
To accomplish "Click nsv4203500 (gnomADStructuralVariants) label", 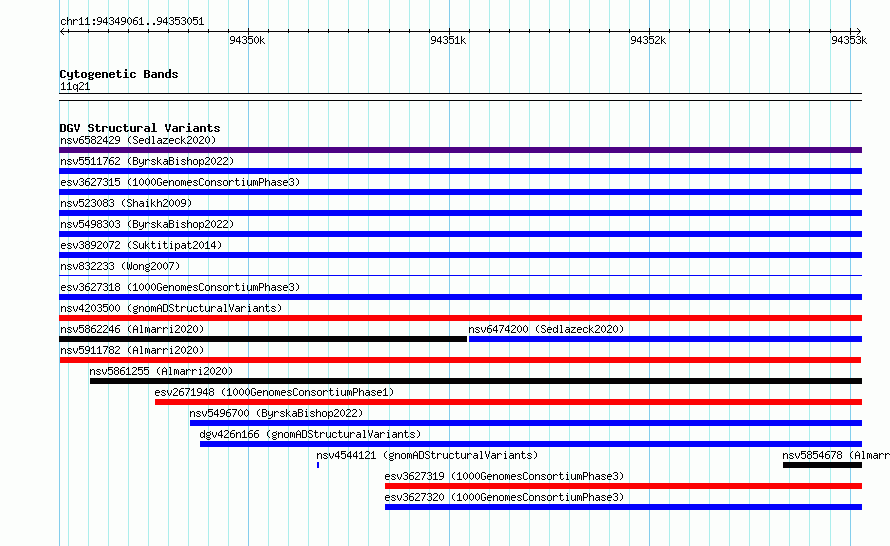I will pyautogui.click(x=171, y=308).
